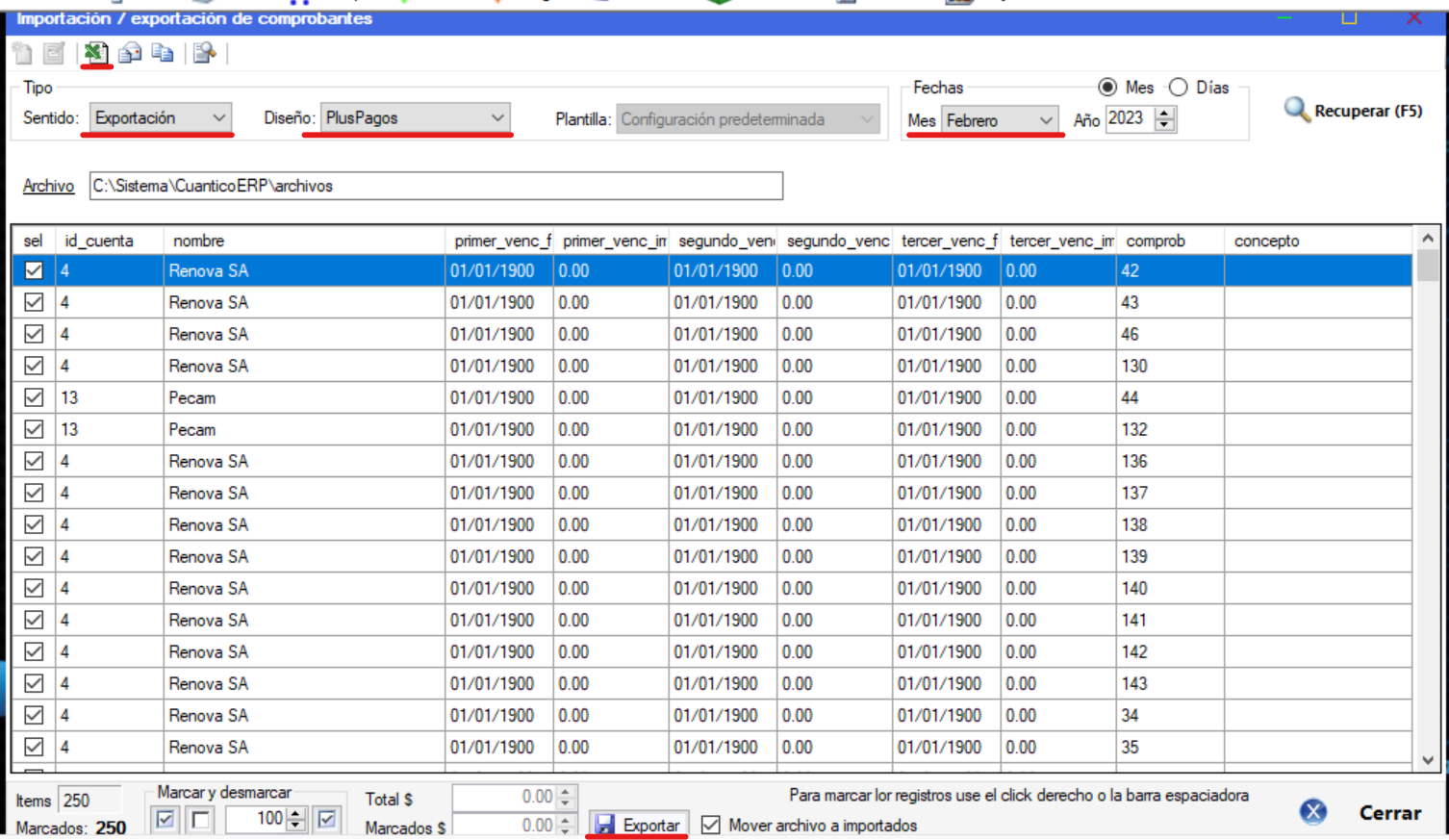This screenshot has width=1449, height=840.
Task: Open the Archivo link to browse files
Action: [x=48, y=186]
